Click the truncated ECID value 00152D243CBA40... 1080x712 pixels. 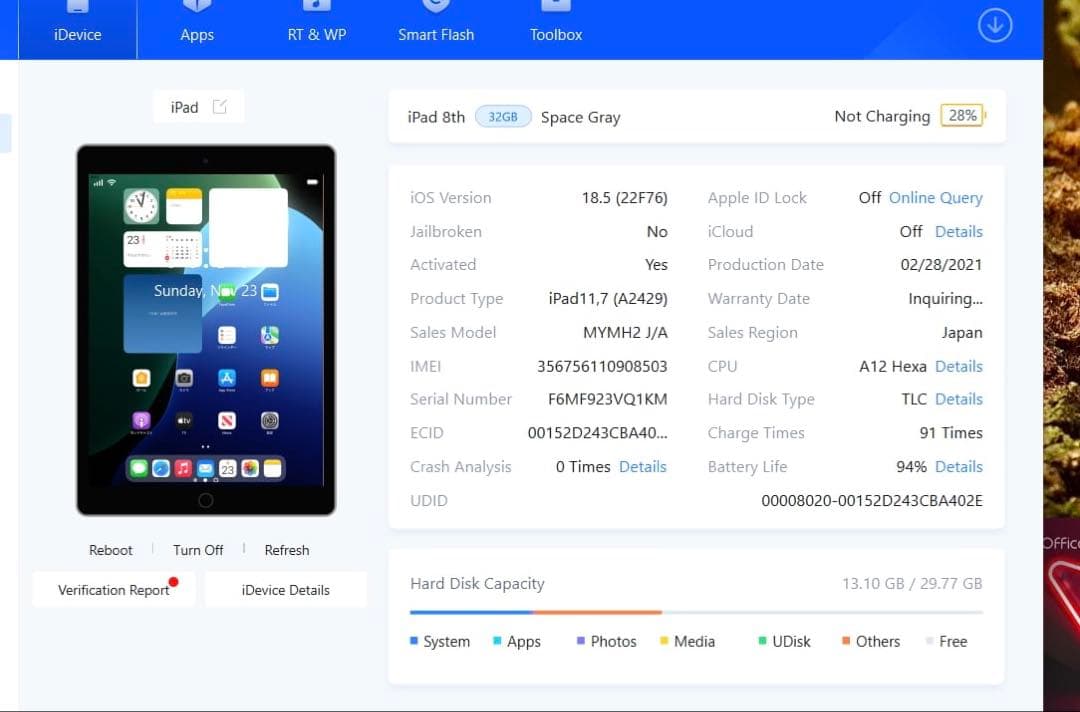pyautogui.click(x=597, y=433)
